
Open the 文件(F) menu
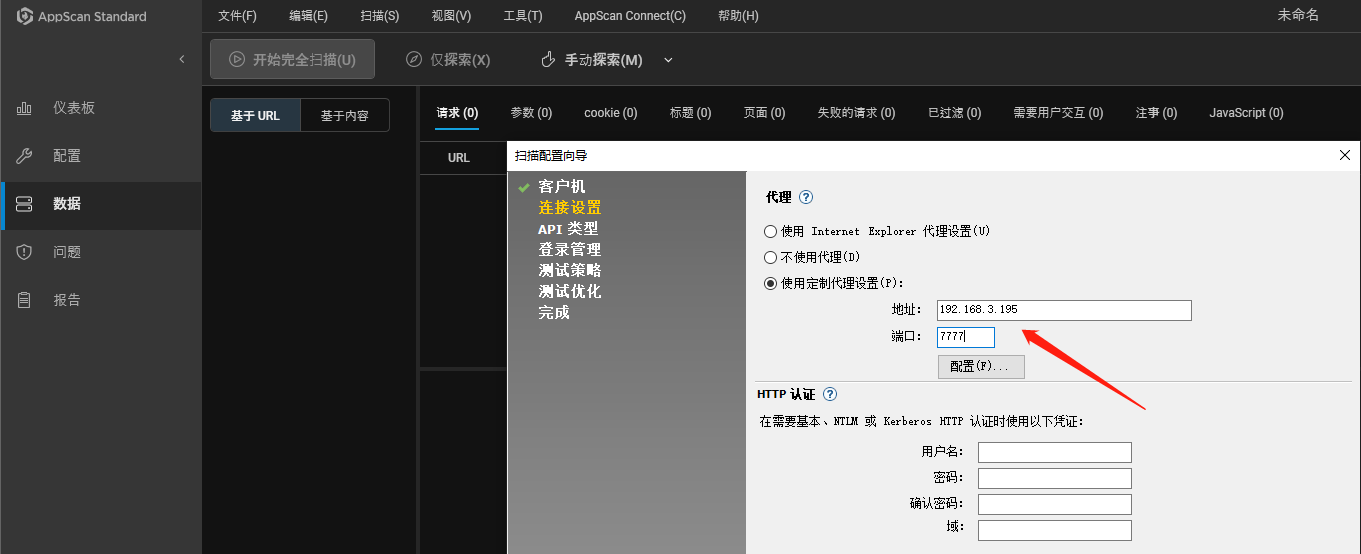tap(237, 16)
